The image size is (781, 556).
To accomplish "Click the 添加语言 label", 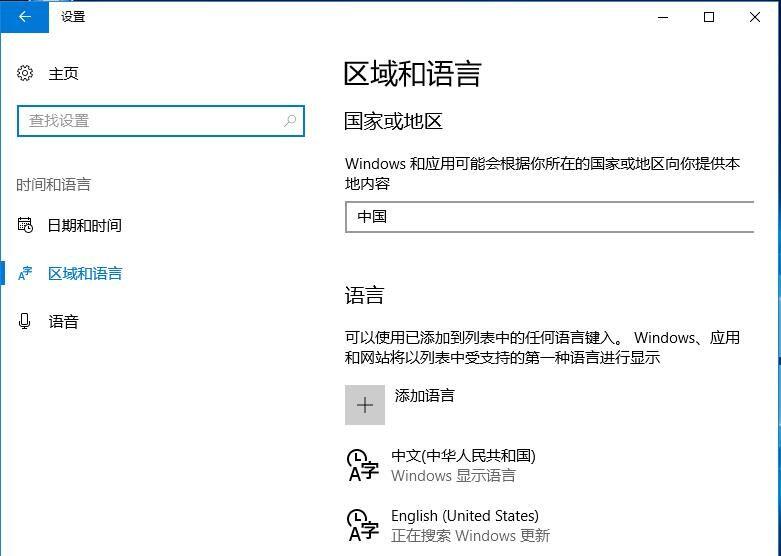I will pyautogui.click(x=424, y=396).
